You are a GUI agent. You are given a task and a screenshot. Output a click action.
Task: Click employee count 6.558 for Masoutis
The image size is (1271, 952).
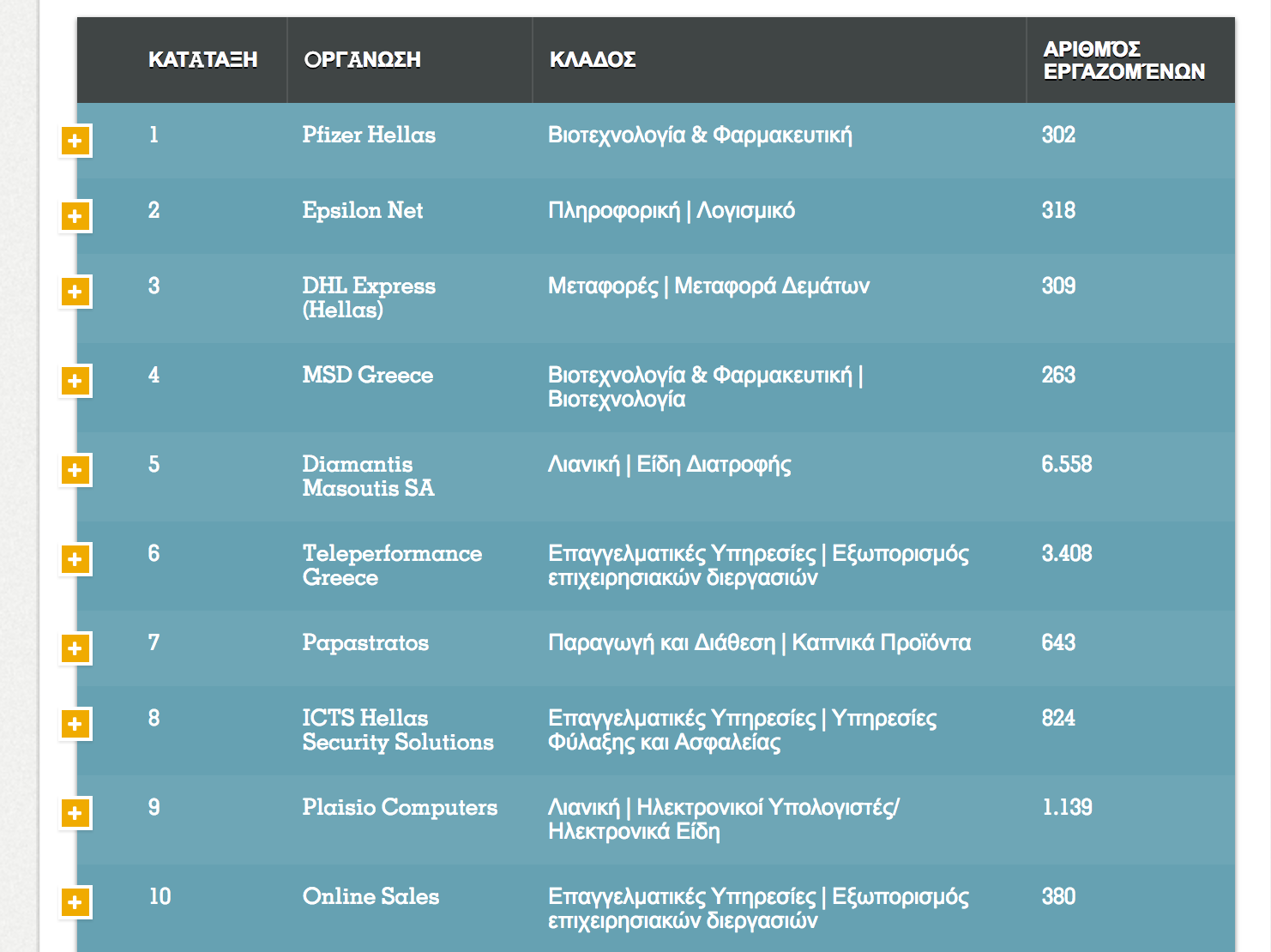(1066, 465)
